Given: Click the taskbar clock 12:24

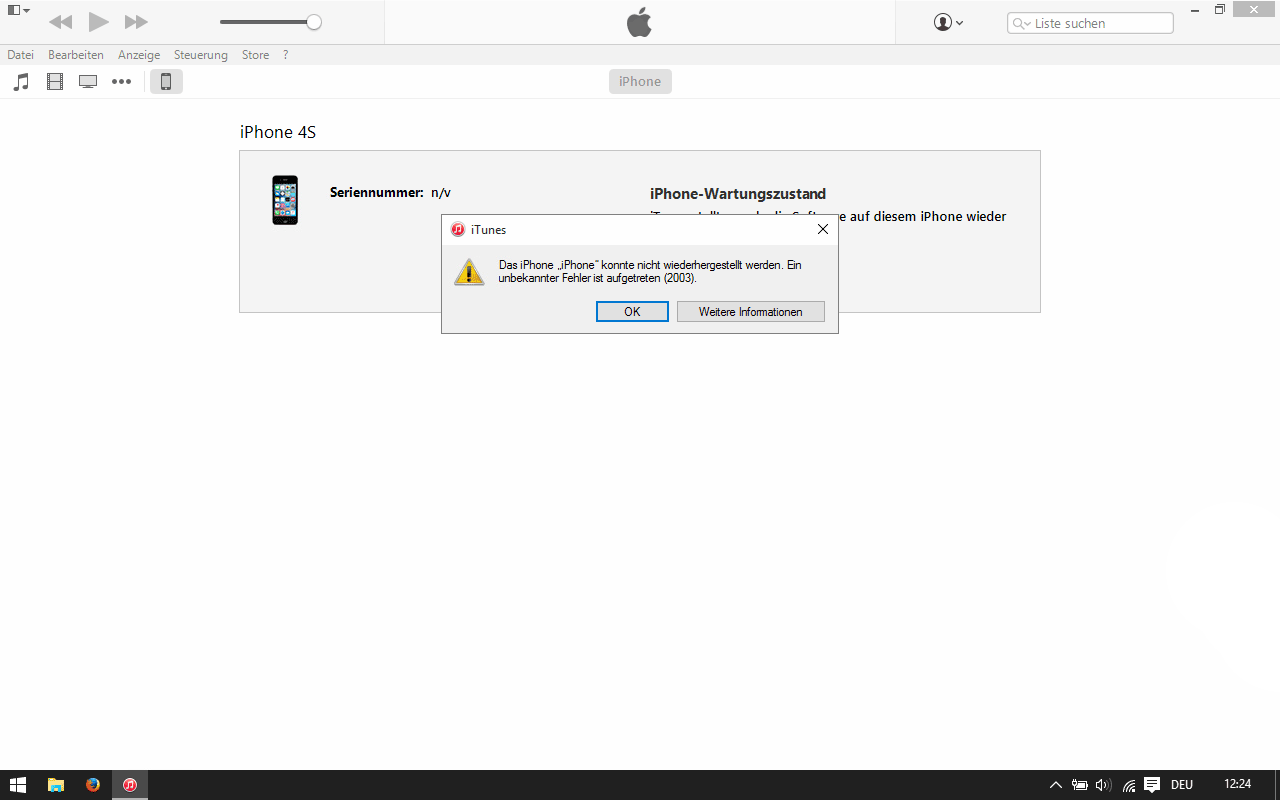Looking at the screenshot, I should [x=1238, y=784].
